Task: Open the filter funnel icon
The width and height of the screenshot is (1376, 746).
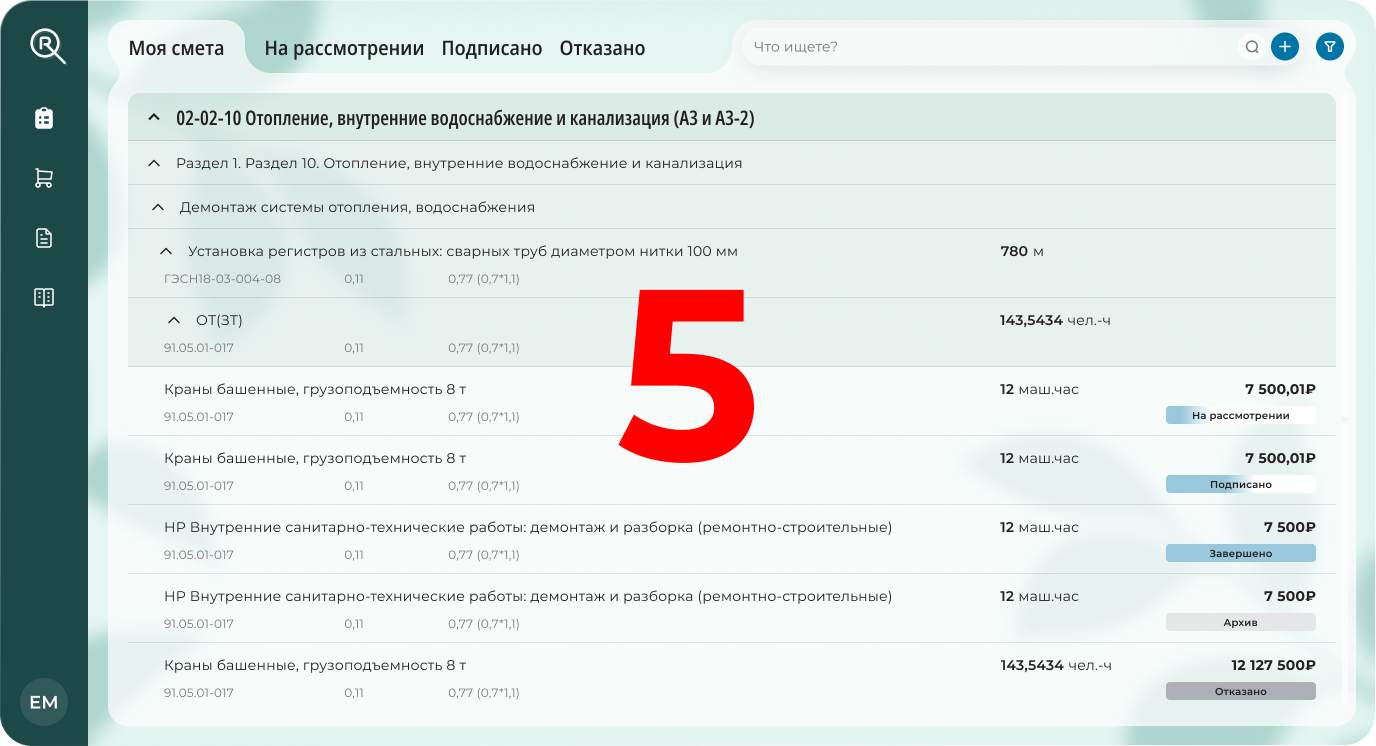Action: (x=1329, y=46)
